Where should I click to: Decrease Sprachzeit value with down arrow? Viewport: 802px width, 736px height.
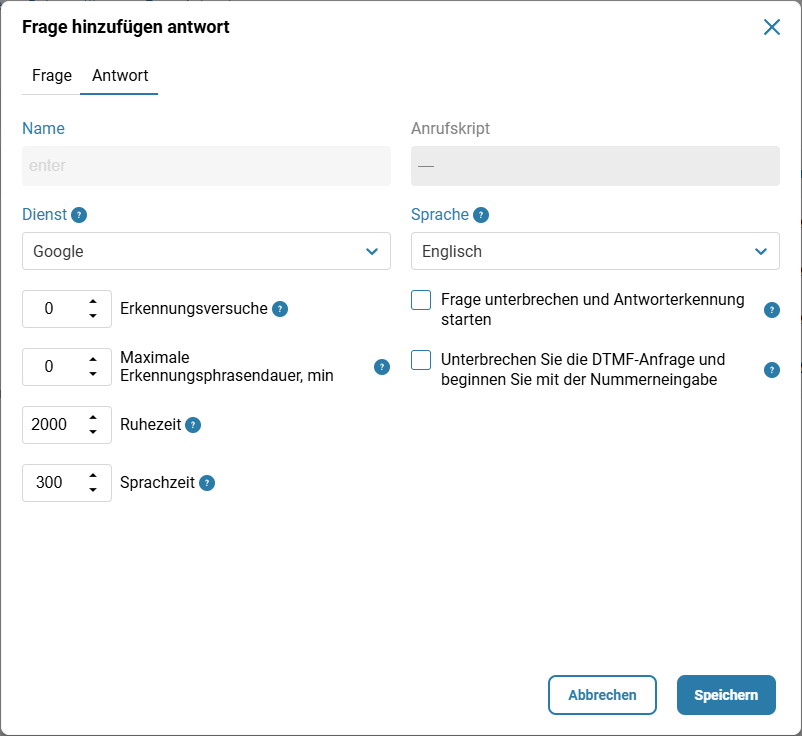point(93,490)
